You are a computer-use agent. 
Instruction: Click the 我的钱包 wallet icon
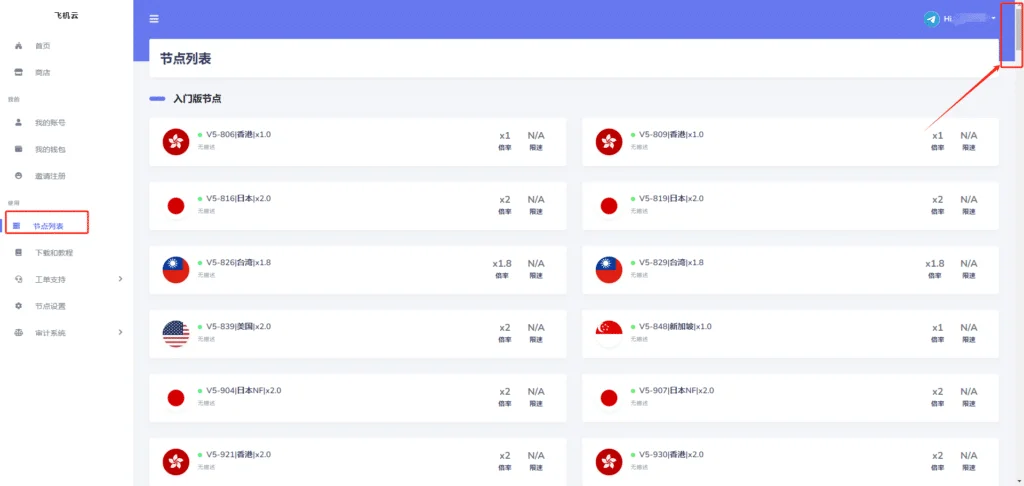(x=18, y=149)
